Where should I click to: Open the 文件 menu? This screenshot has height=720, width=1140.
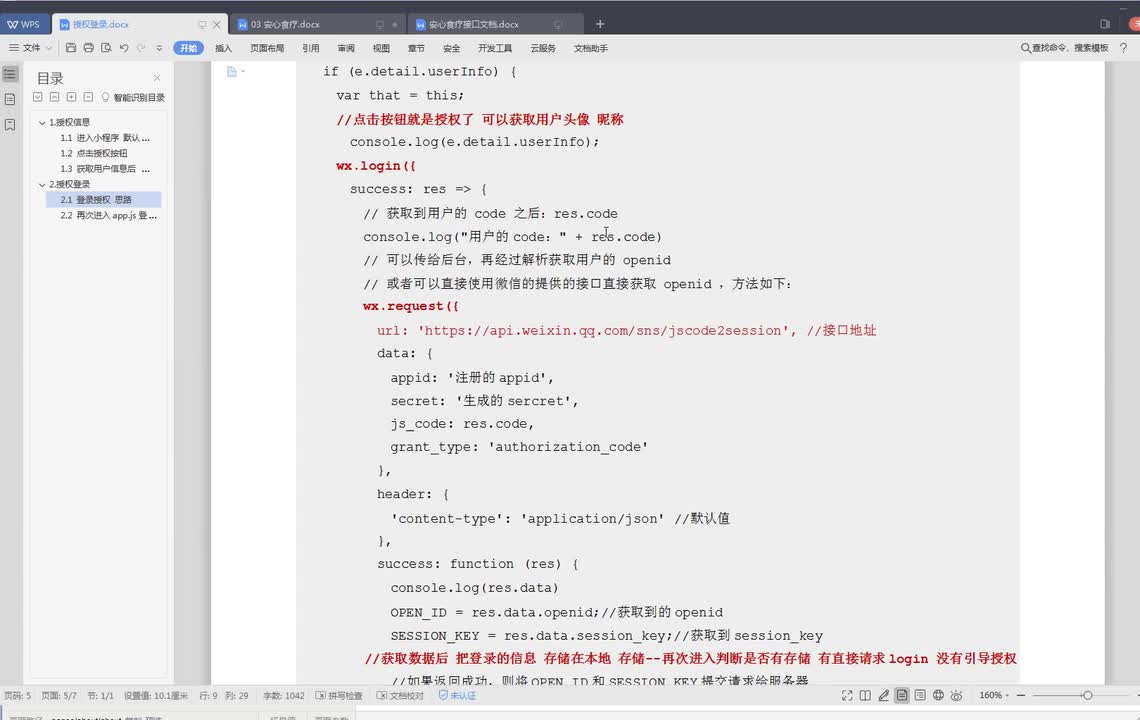25,48
